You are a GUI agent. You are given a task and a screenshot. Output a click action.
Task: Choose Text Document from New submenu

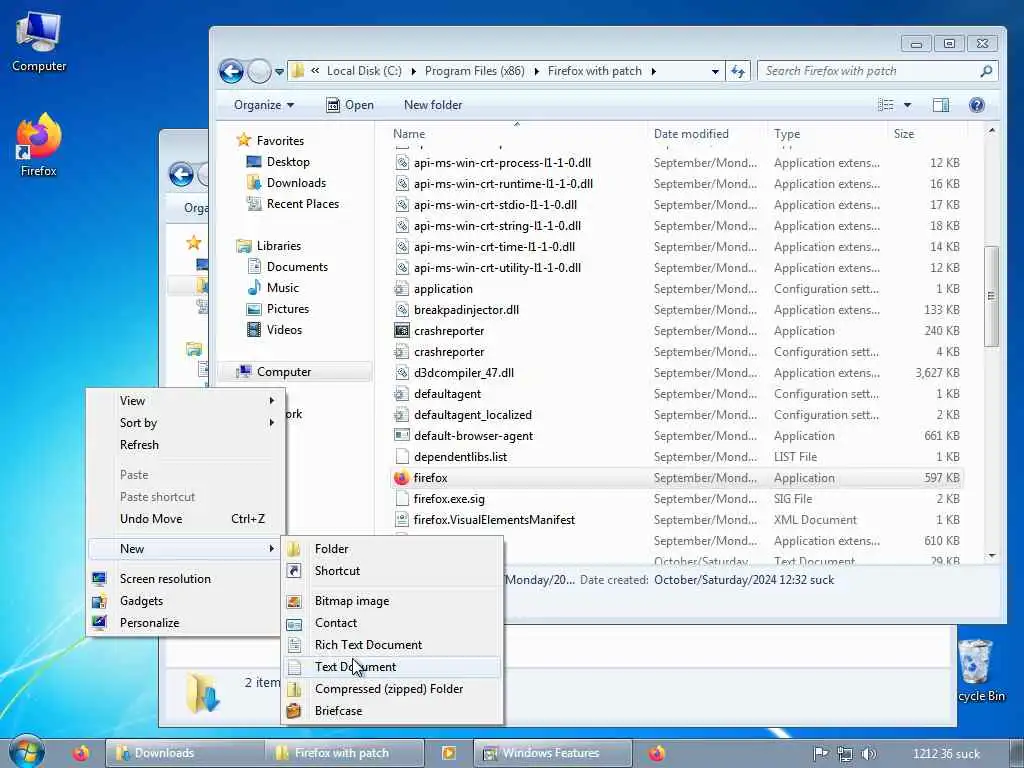pos(392,667)
